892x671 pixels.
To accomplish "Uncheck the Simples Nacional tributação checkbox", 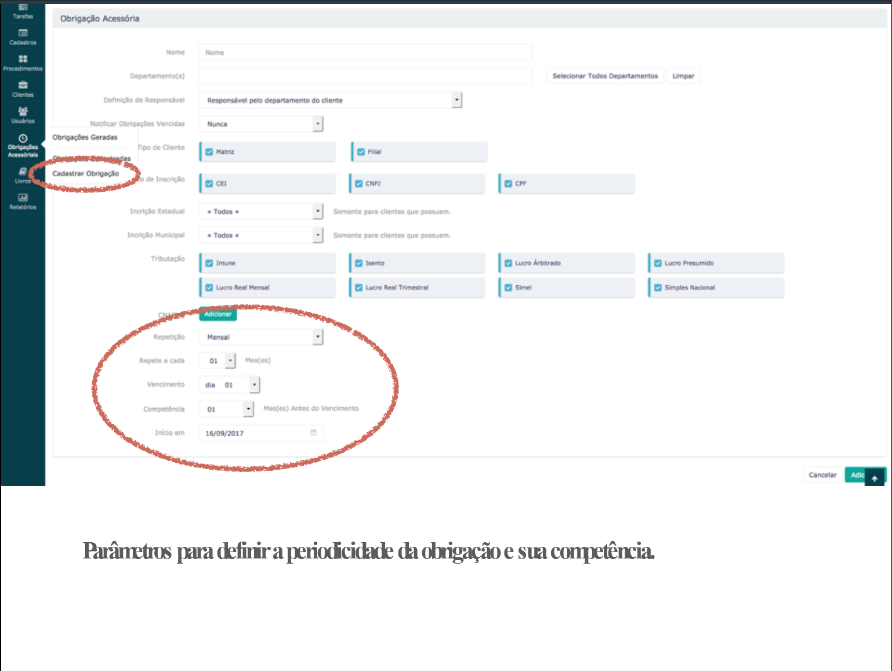I will click(657, 287).
